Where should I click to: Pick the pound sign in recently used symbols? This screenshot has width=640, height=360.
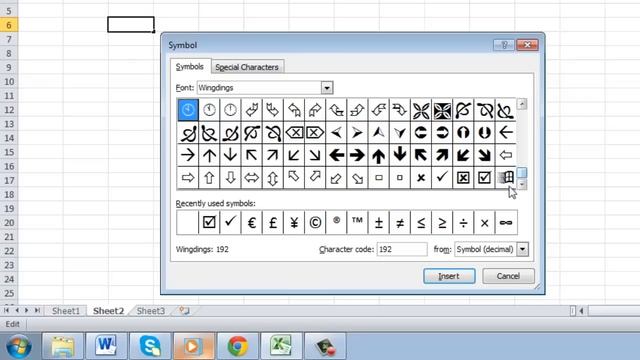273,222
